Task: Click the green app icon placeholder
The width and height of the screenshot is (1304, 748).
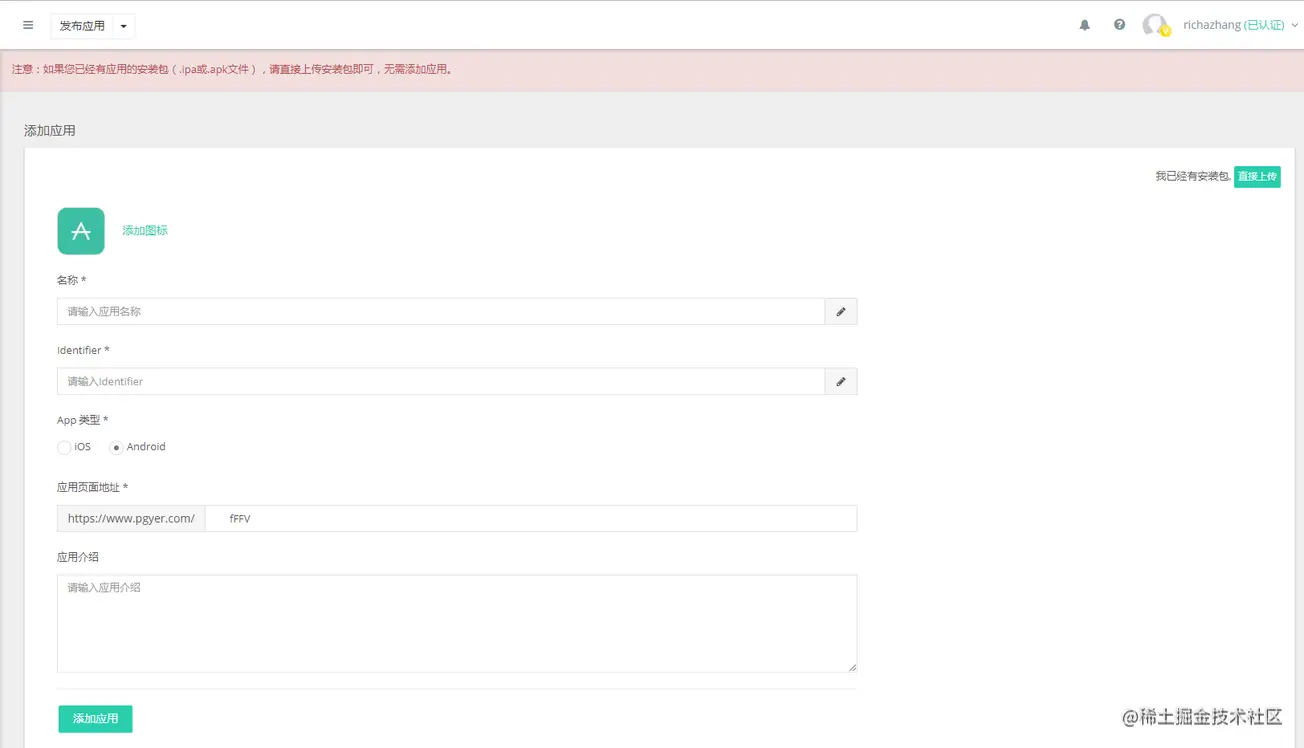Action: [81, 231]
